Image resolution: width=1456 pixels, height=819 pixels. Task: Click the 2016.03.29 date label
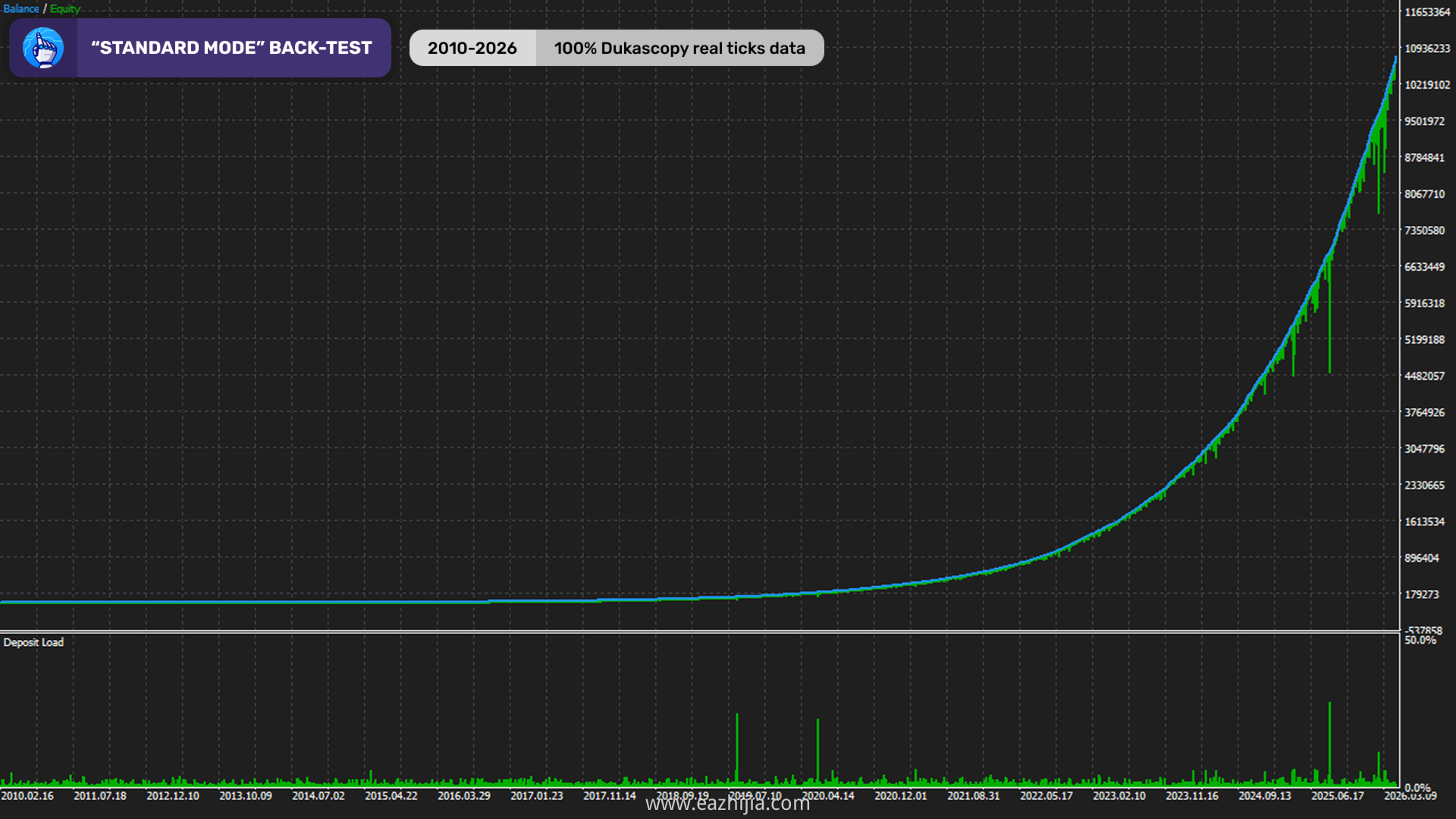(x=464, y=795)
